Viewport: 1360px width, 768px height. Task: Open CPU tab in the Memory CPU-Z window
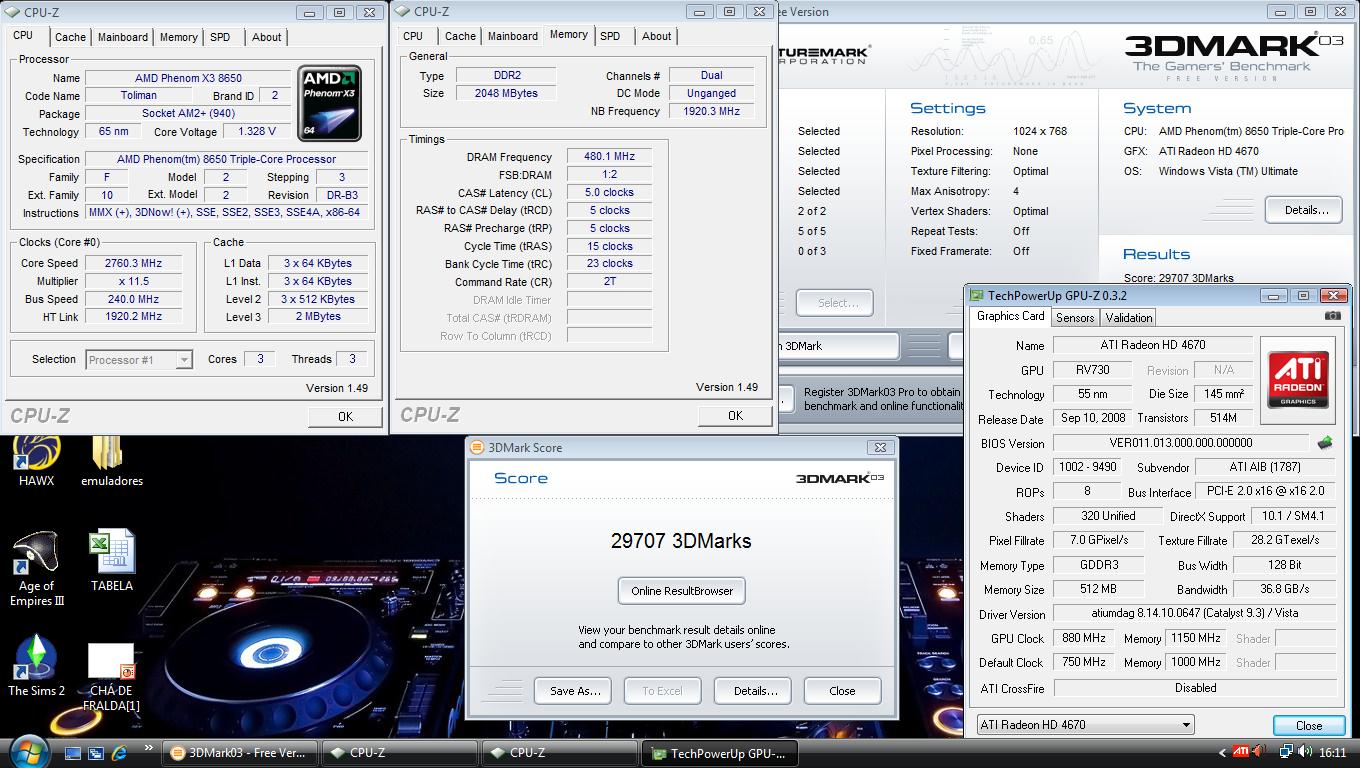coord(413,36)
